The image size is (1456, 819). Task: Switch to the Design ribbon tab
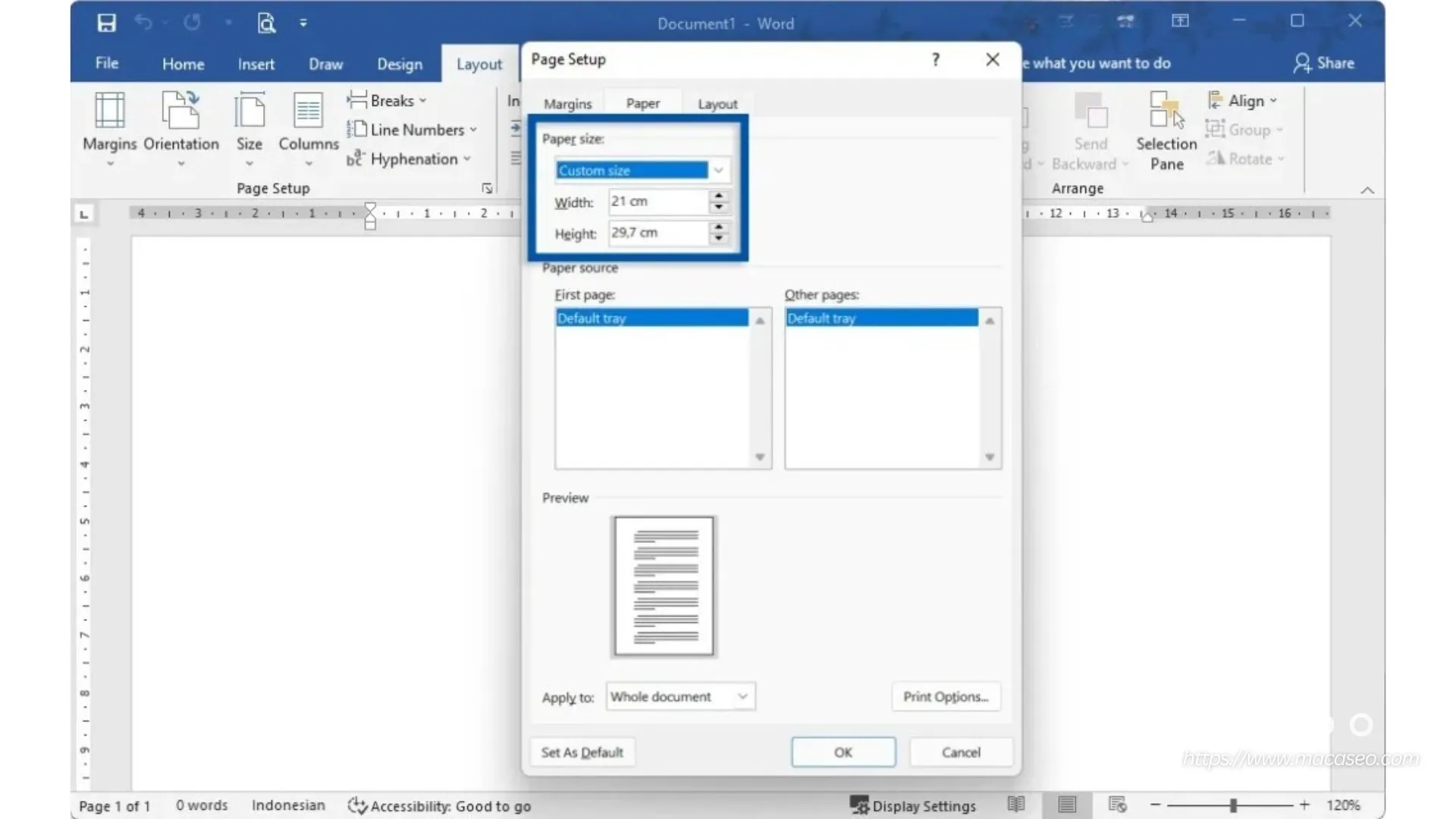click(400, 64)
